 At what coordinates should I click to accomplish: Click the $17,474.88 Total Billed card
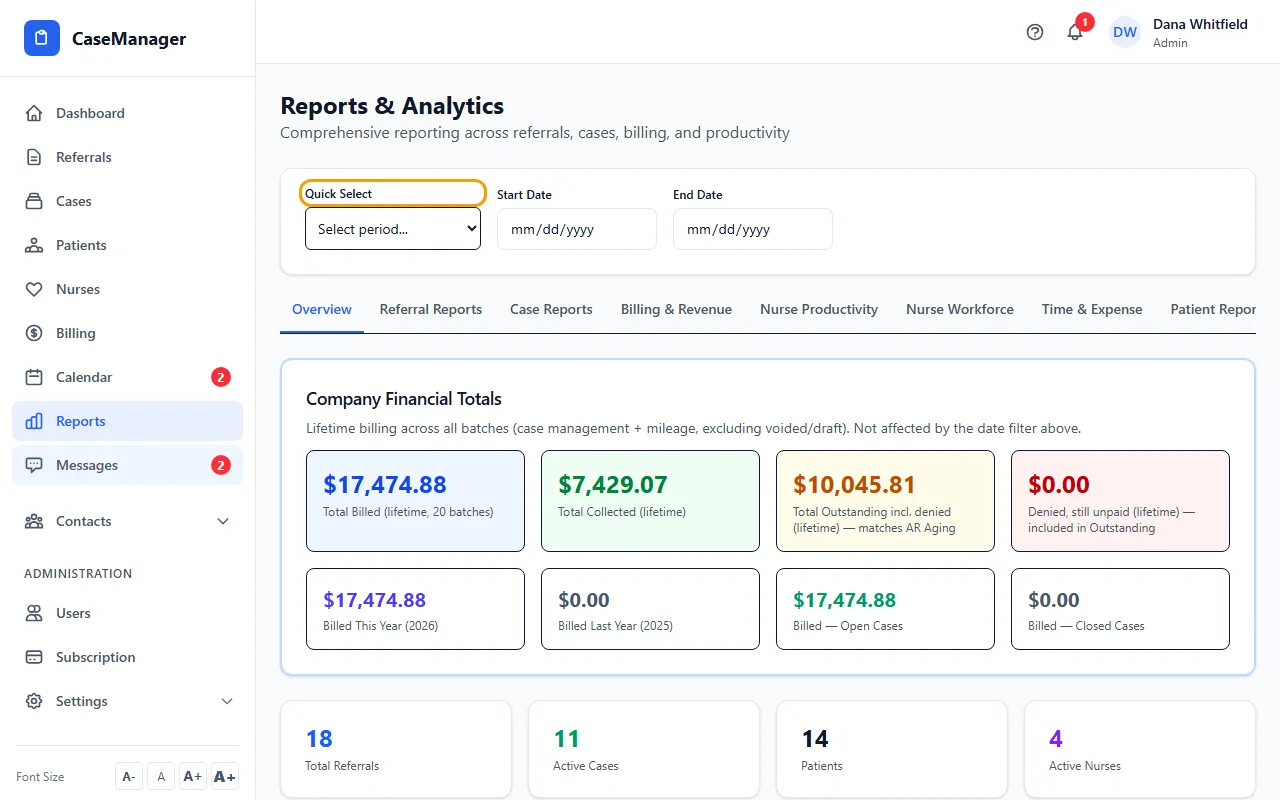click(415, 501)
